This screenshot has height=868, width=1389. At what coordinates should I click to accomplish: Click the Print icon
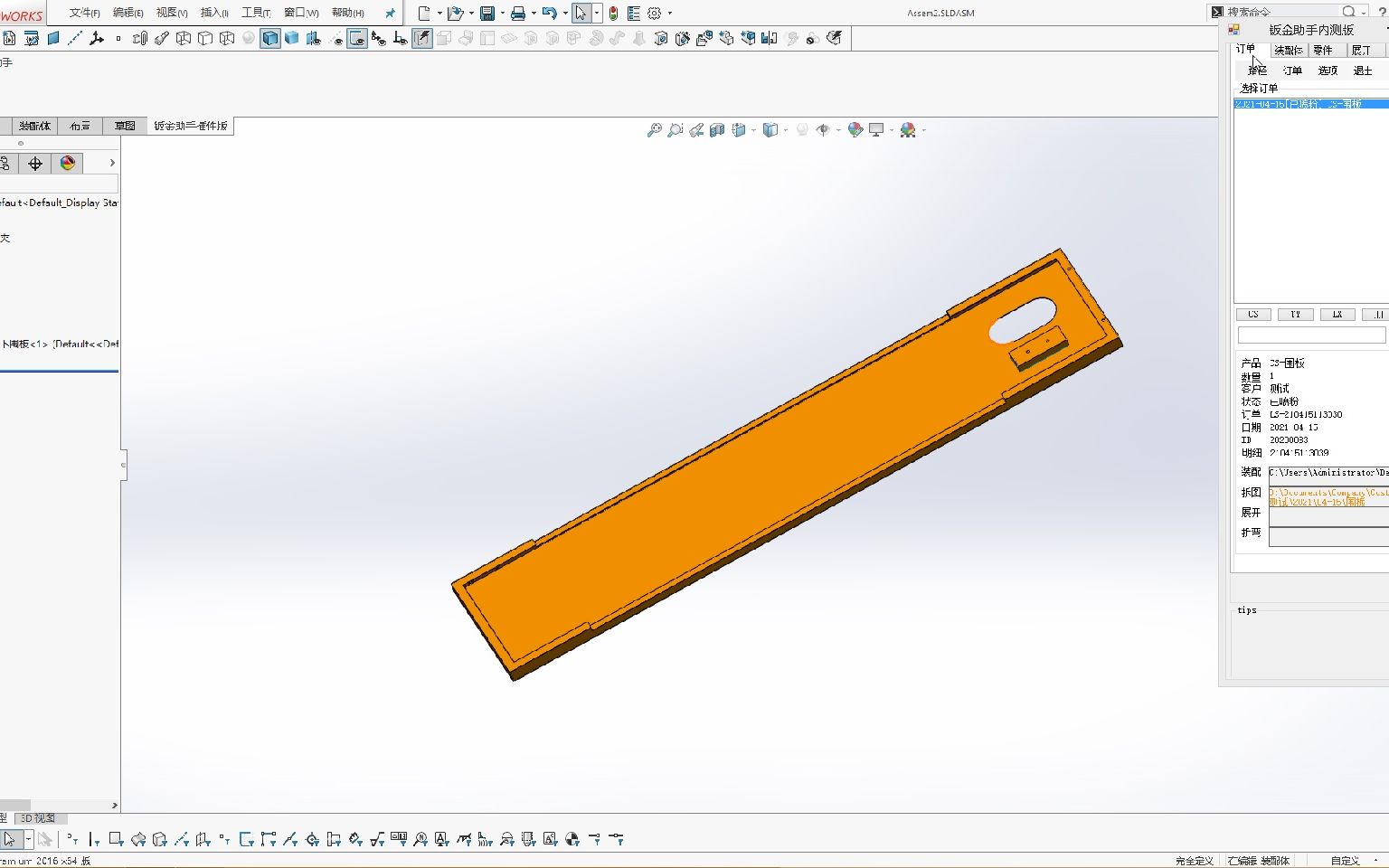point(518,13)
